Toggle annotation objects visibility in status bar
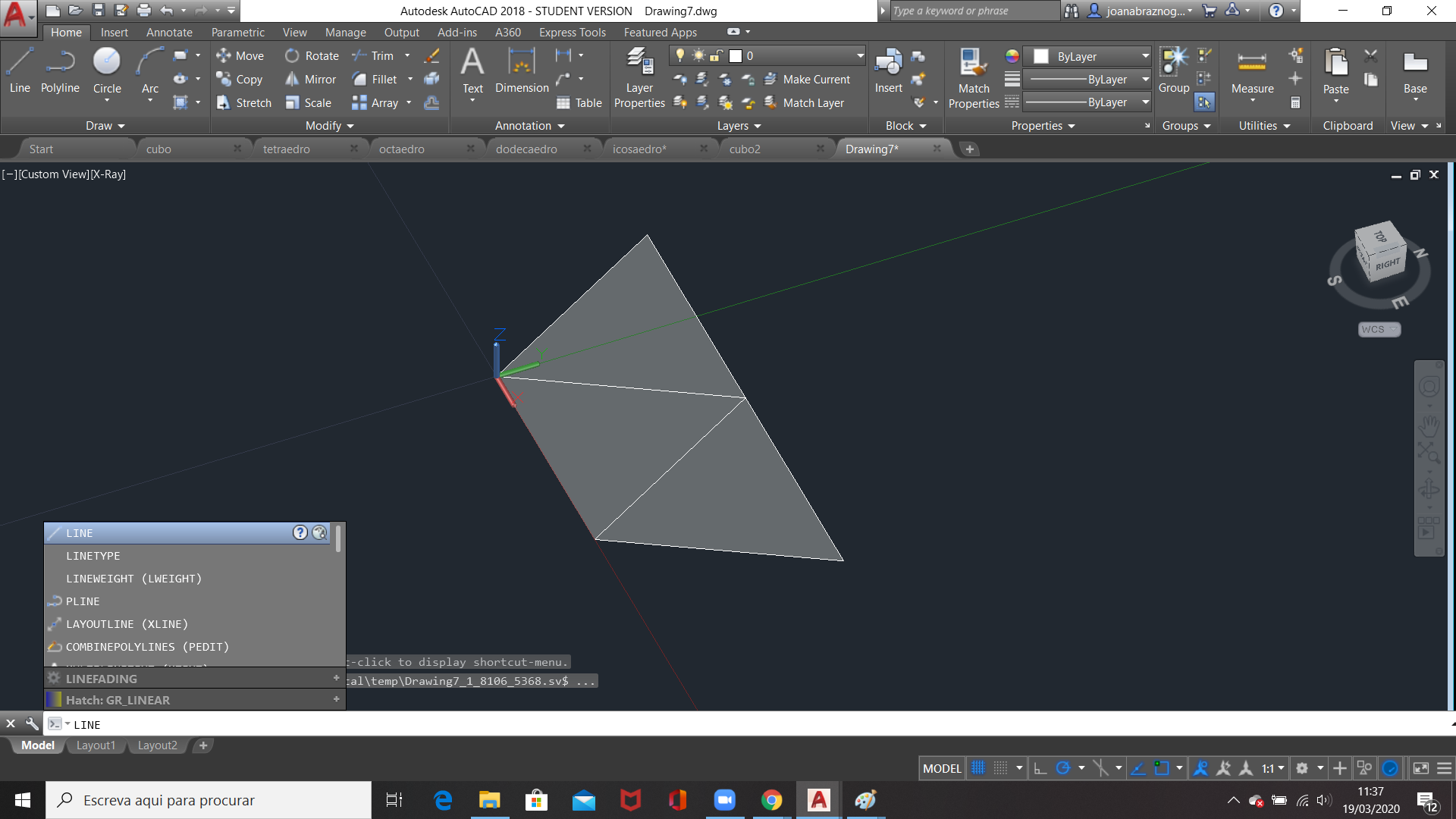This screenshot has width=1456, height=819. pyautogui.click(x=1200, y=768)
